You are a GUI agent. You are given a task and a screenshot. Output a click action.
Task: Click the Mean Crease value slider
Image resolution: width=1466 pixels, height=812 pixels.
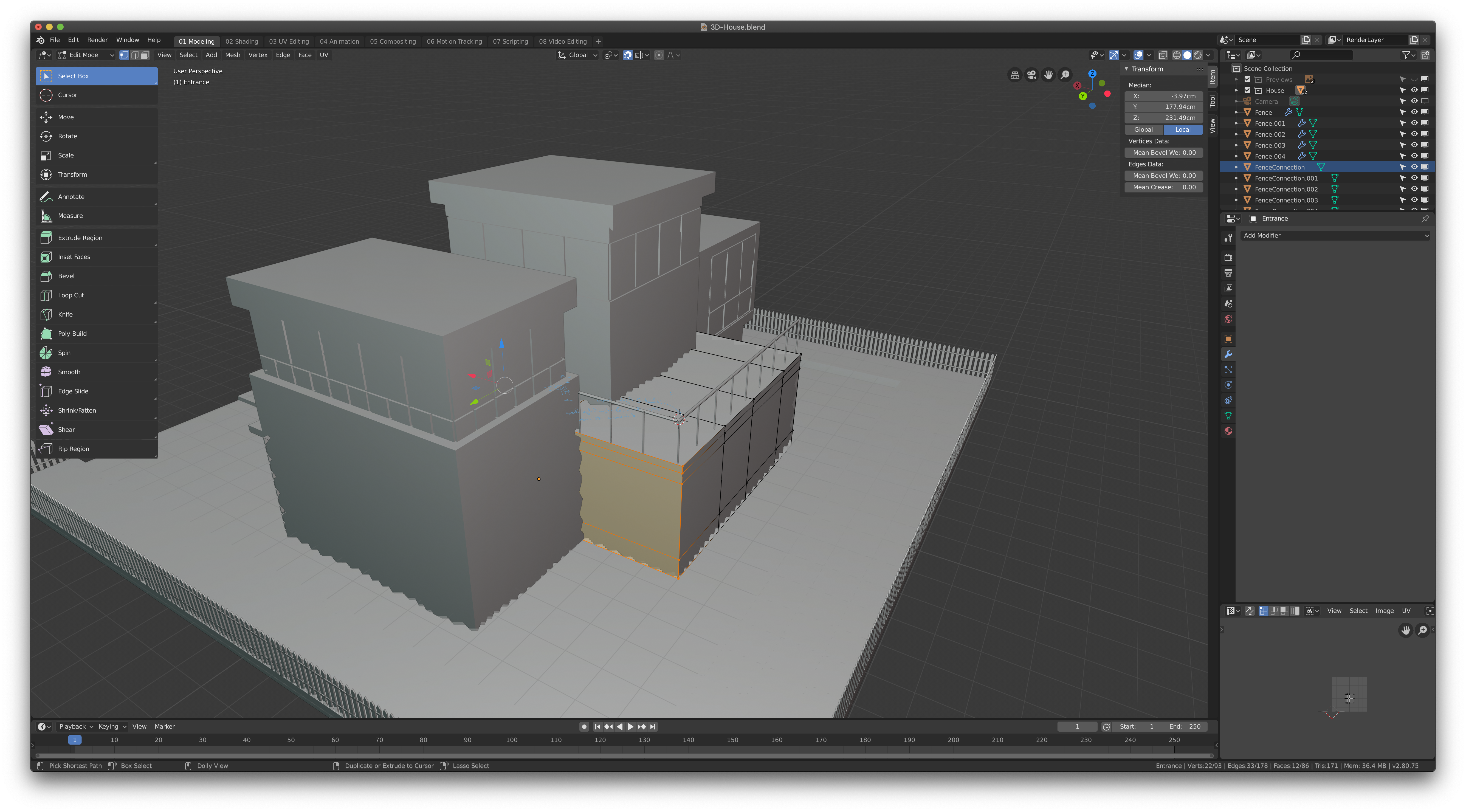[x=1163, y=187]
